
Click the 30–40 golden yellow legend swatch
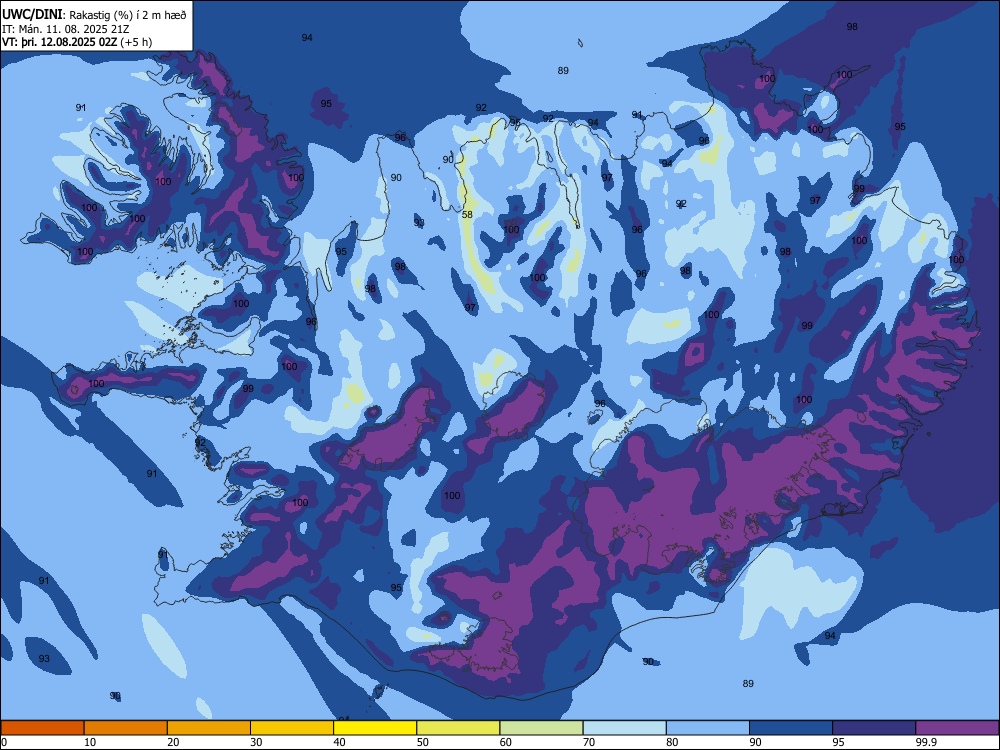click(292, 728)
